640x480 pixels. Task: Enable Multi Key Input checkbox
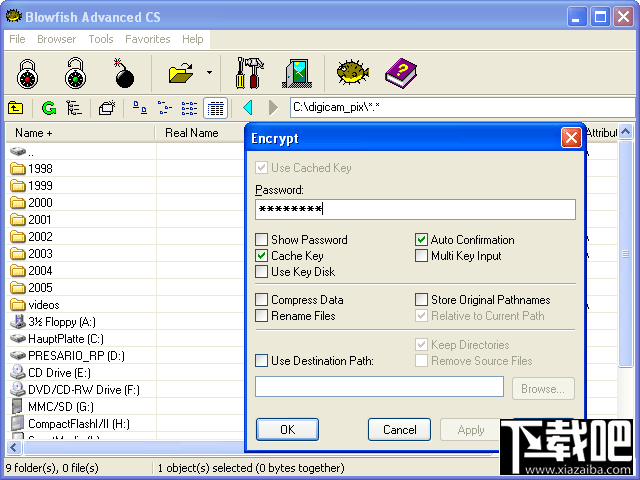tap(421, 256)
